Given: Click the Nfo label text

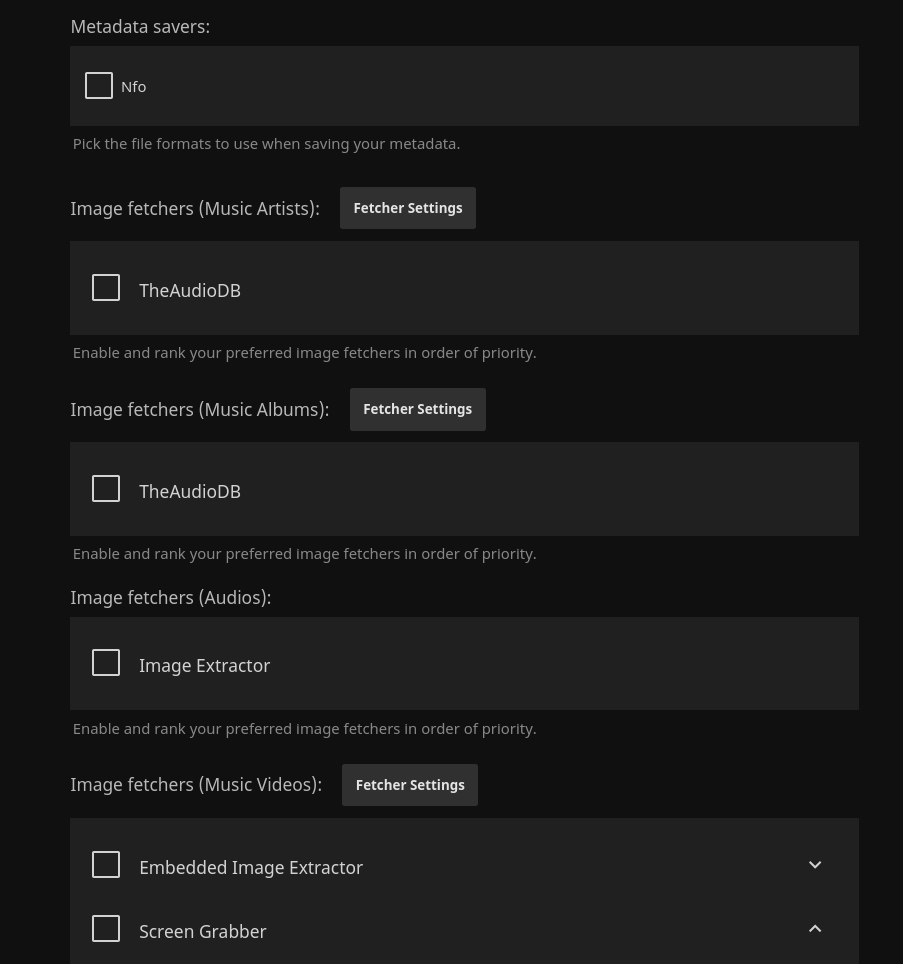Looking at the screenshot, I should point(133,87).
